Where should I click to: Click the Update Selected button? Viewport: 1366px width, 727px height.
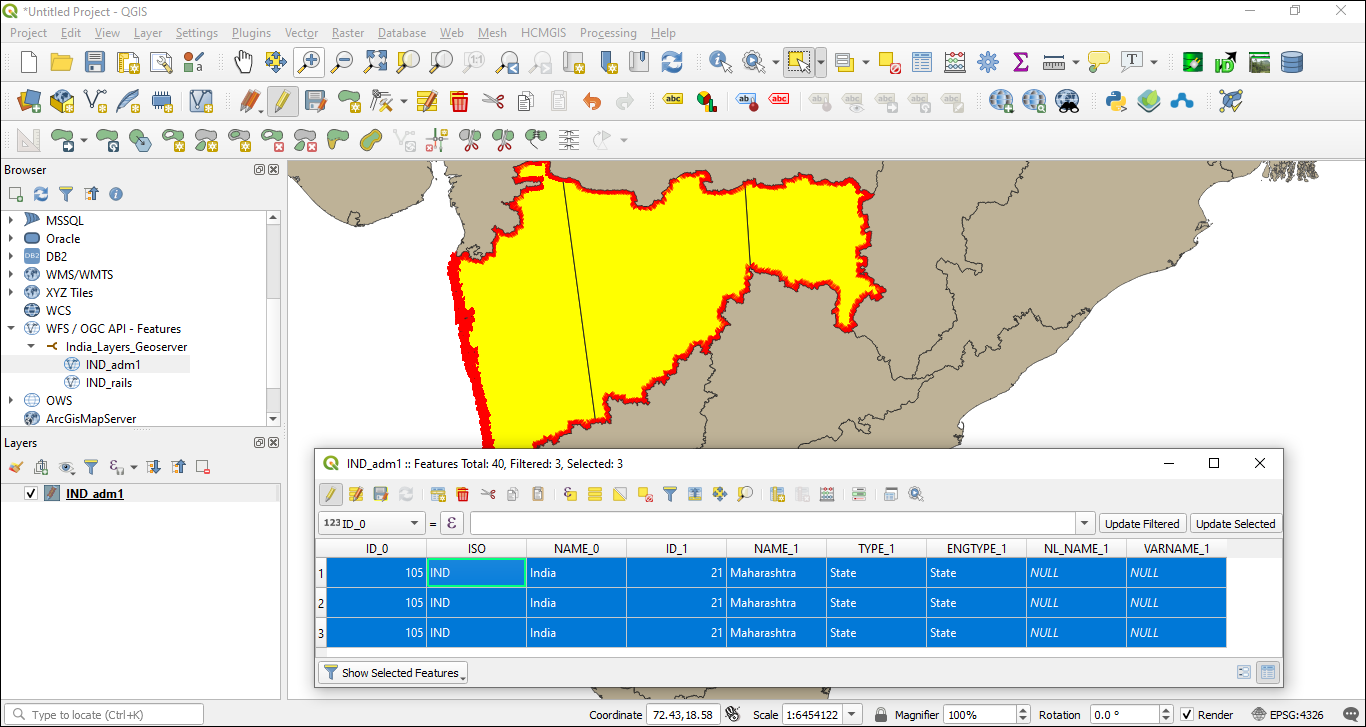[1235, 523]
